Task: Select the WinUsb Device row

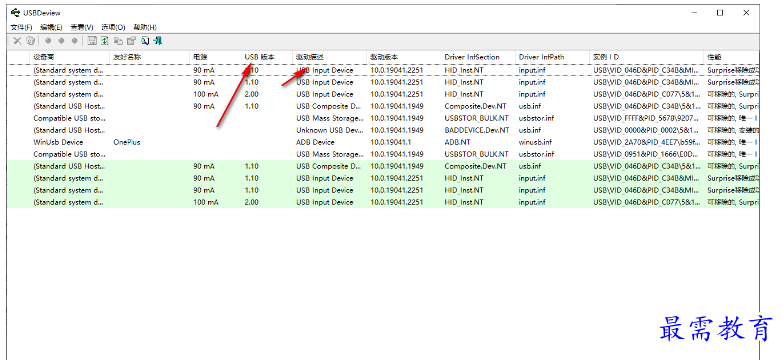Action: pyautogui.click(x=383, y=142)
